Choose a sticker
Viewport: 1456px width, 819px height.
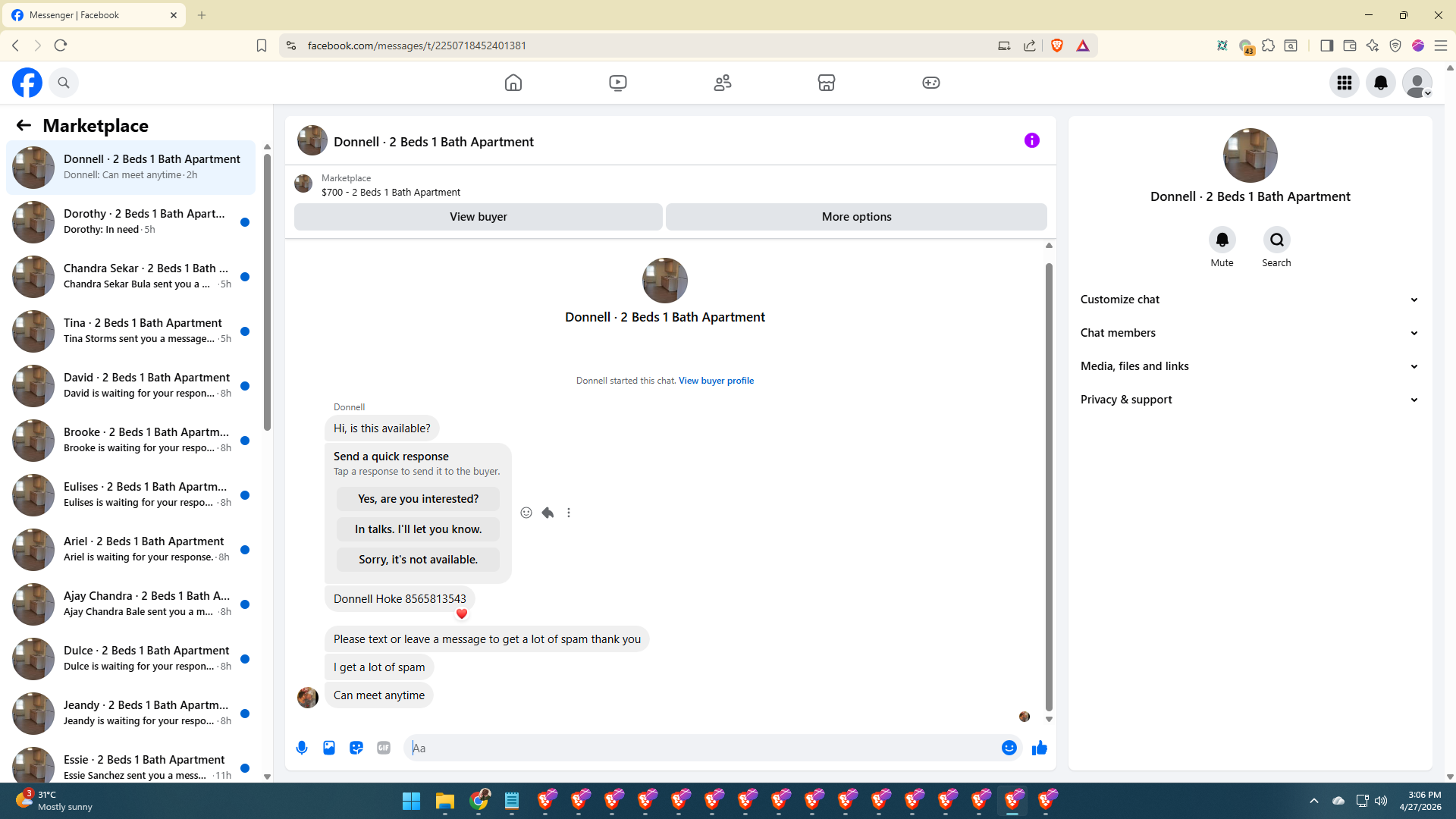click(x=356, y=748)
